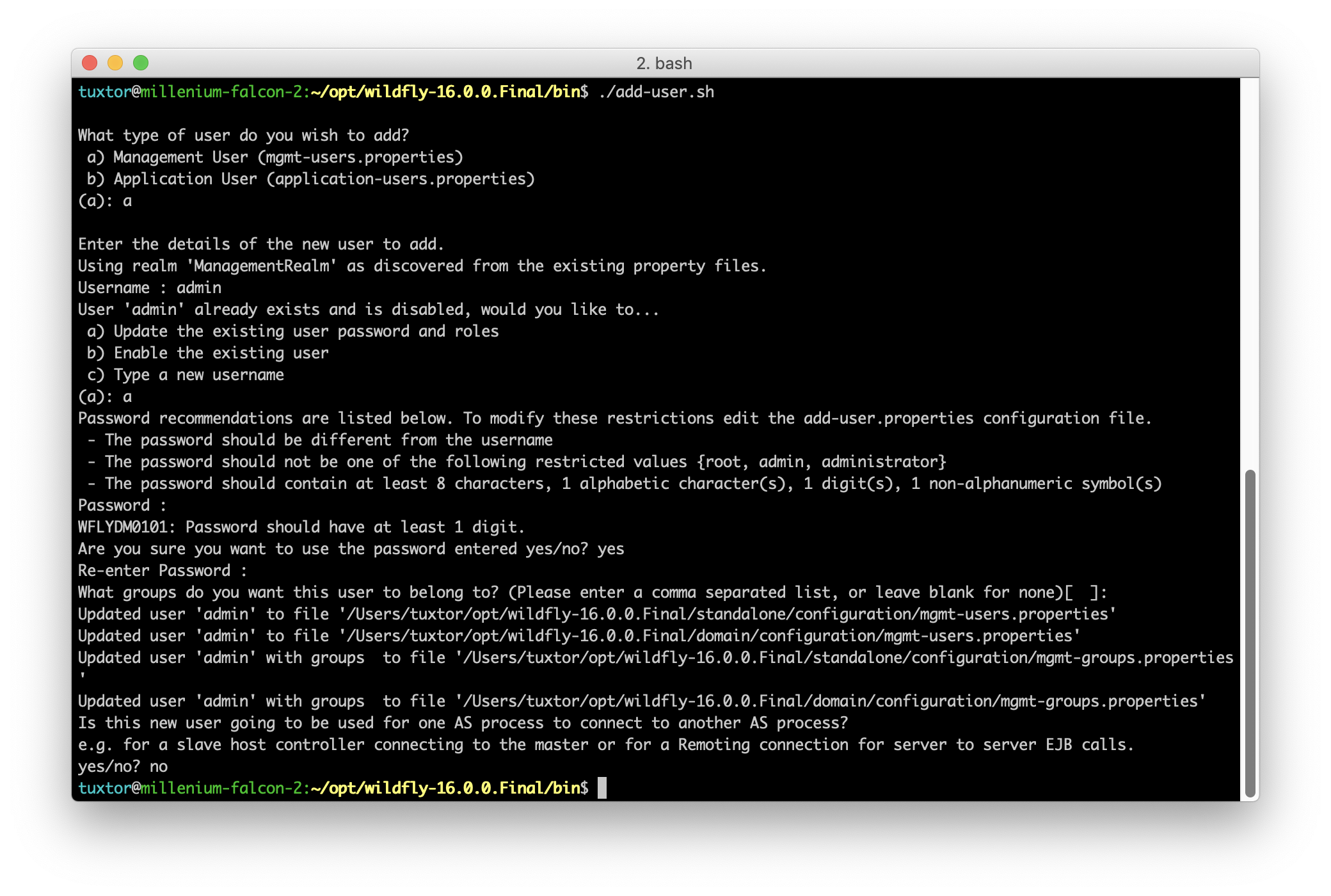Click the "Type a new username" option
This screenshot has height=896, width=1331.
coord(186,375)
